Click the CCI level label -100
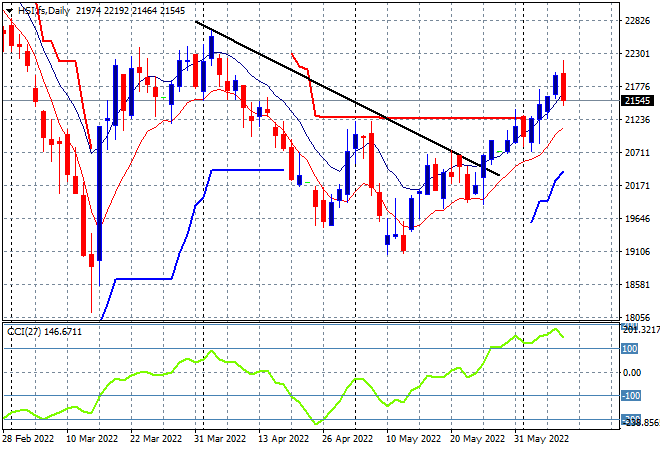Viewport: 660px width, 450px height. click(631, 396)
